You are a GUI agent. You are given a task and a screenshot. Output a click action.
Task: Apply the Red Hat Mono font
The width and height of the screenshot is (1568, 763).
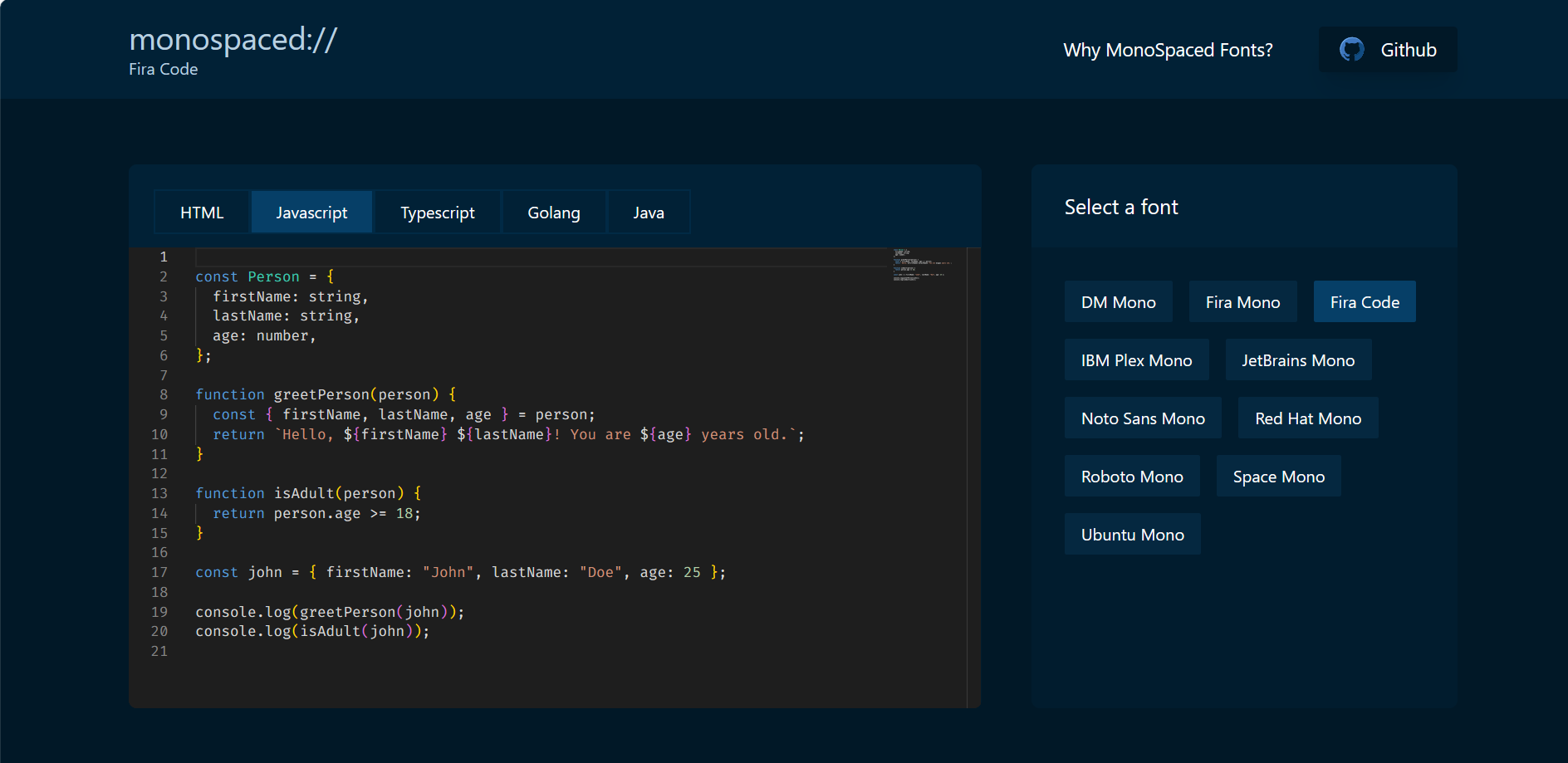click(x=1308, y=418)
